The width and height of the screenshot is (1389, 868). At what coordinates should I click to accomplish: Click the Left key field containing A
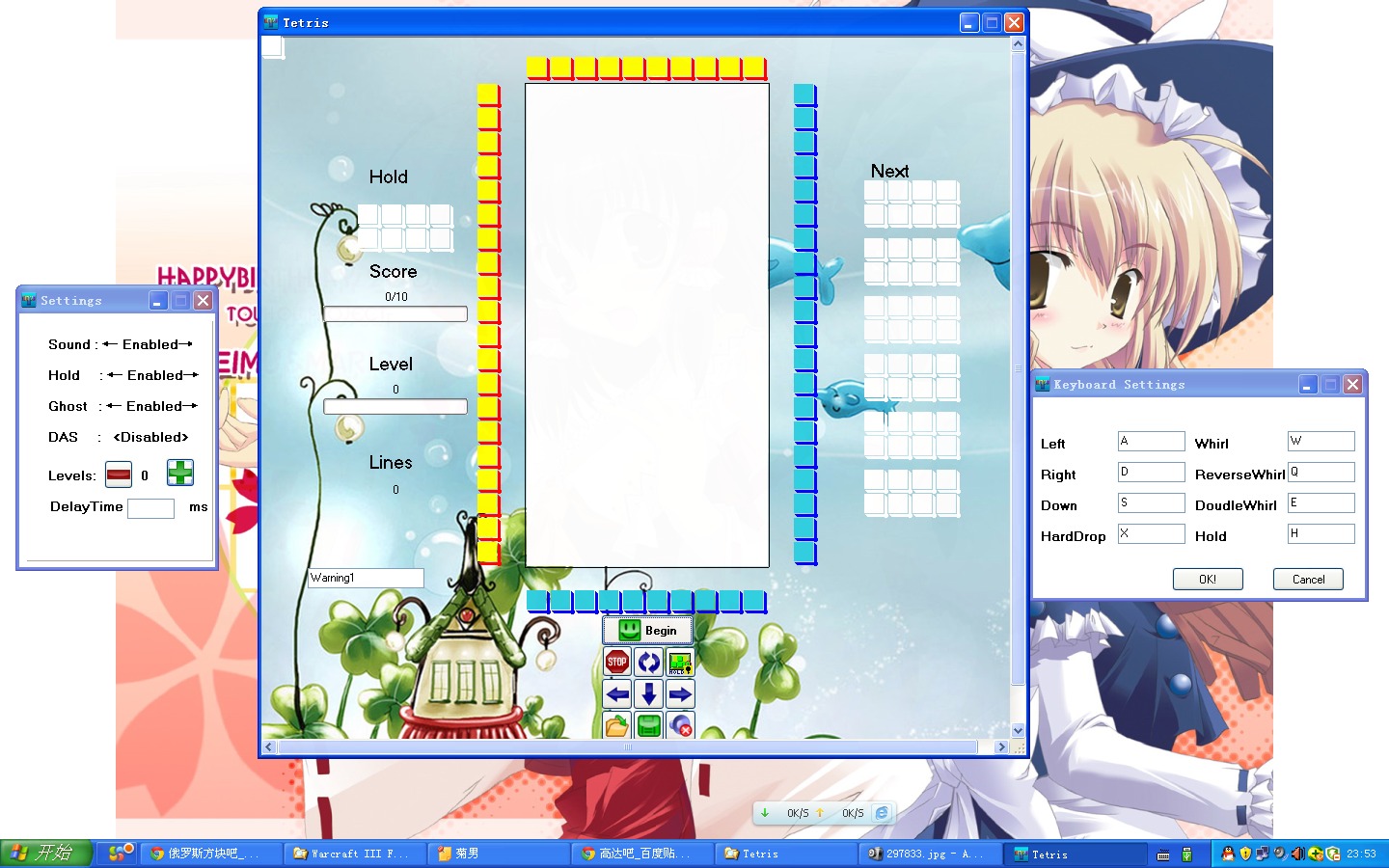pyautogui.click(x=1152, y=442)
